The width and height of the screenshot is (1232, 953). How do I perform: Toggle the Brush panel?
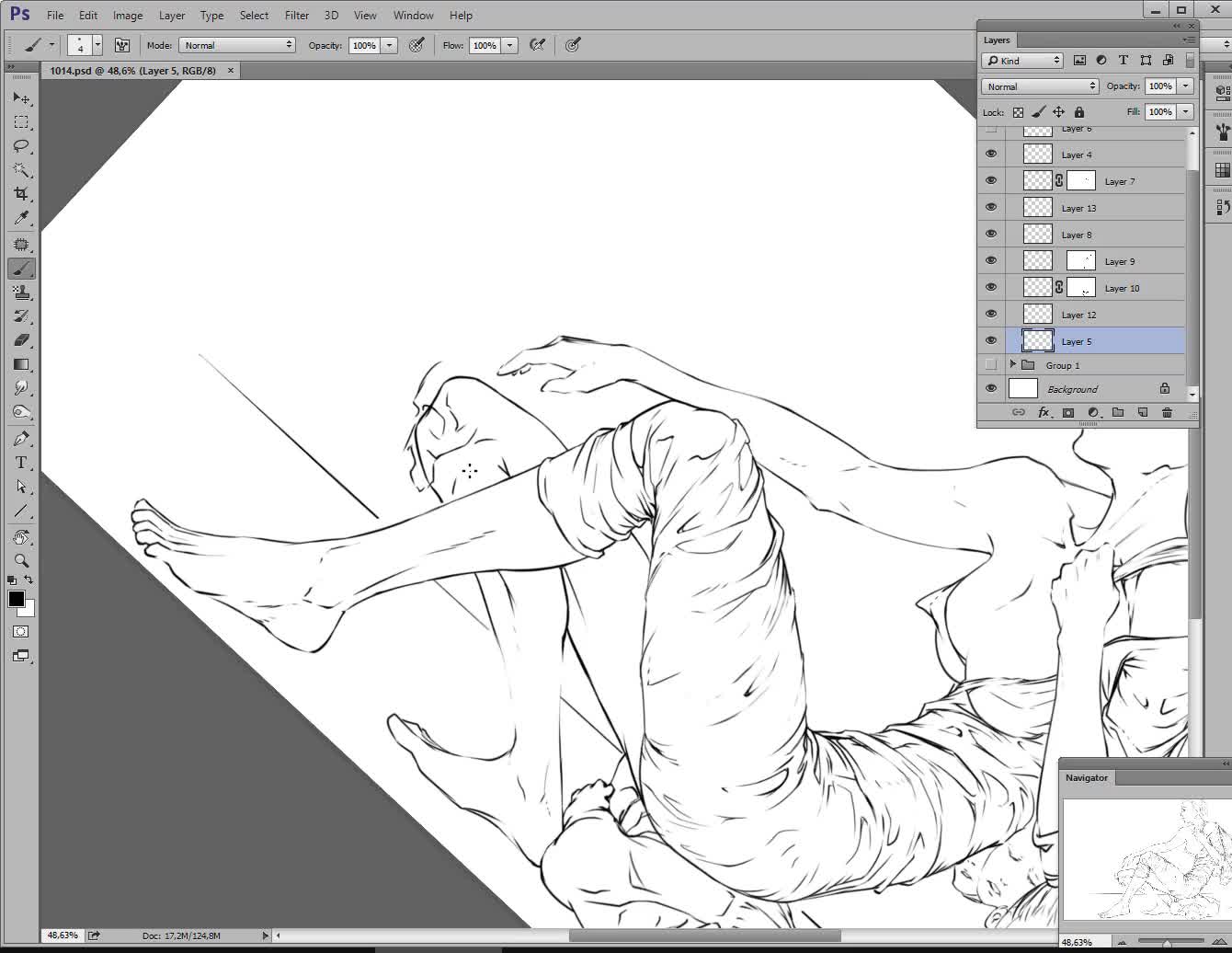[121, 45]
